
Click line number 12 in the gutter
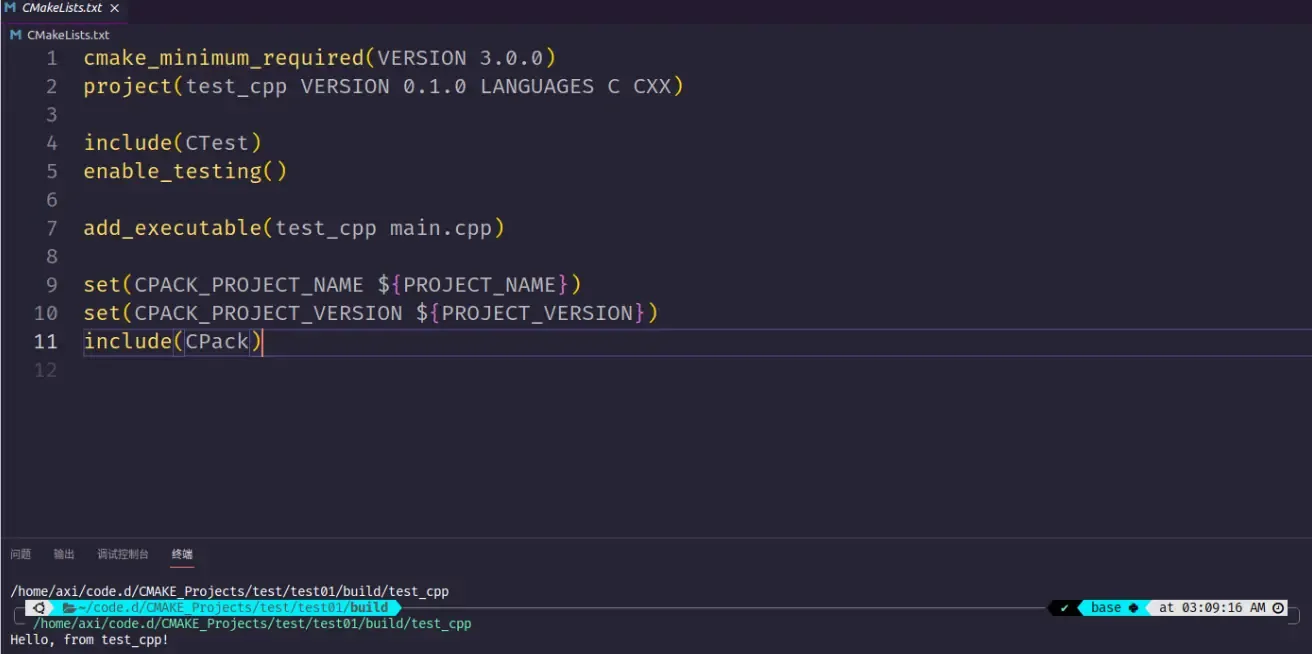pos(46,371)
